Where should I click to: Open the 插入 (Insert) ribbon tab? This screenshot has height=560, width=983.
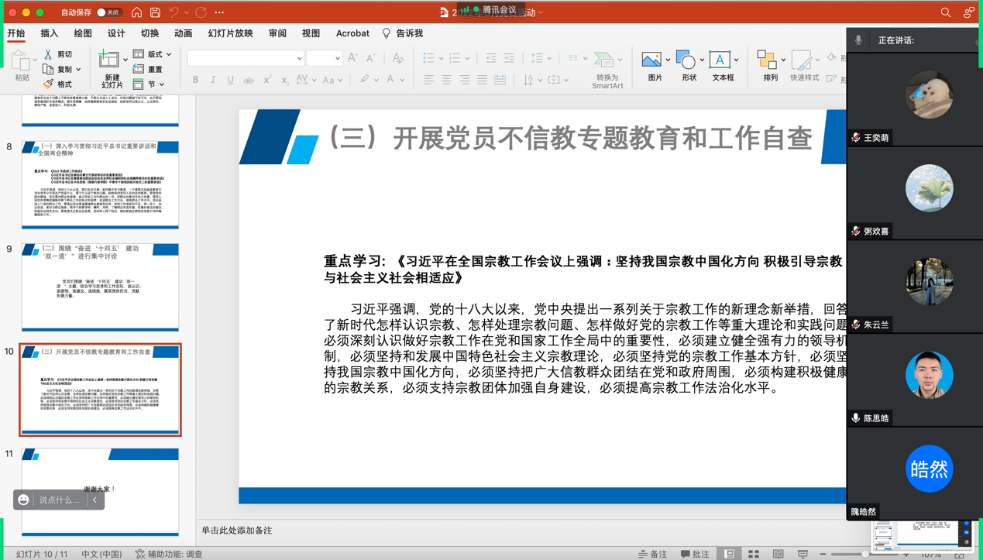click(49, 33)
